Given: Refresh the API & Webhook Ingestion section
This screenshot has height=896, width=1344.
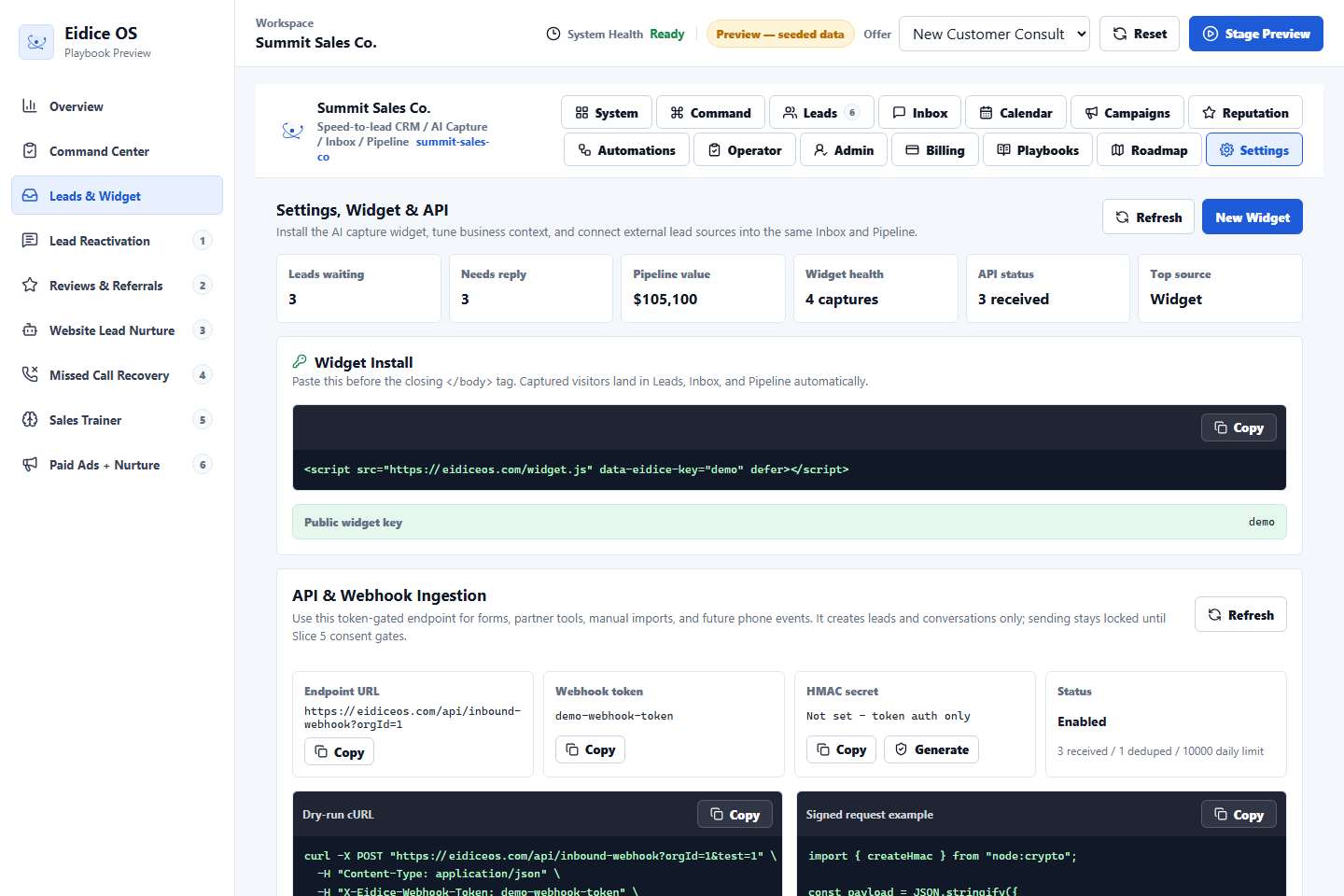Looking at the screenshot, I should coord(1240,614).
